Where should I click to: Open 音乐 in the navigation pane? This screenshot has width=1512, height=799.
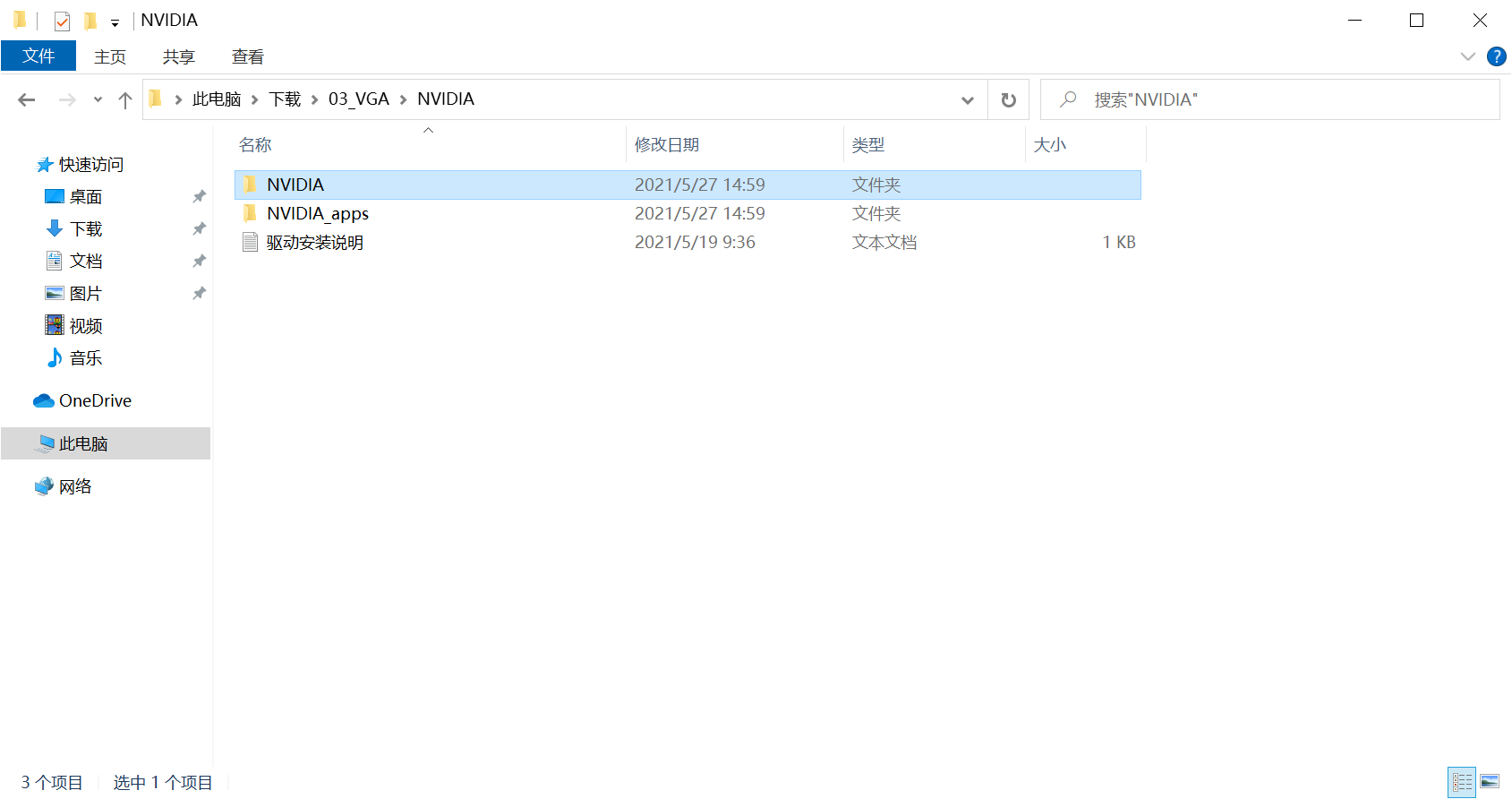point(86,358)
